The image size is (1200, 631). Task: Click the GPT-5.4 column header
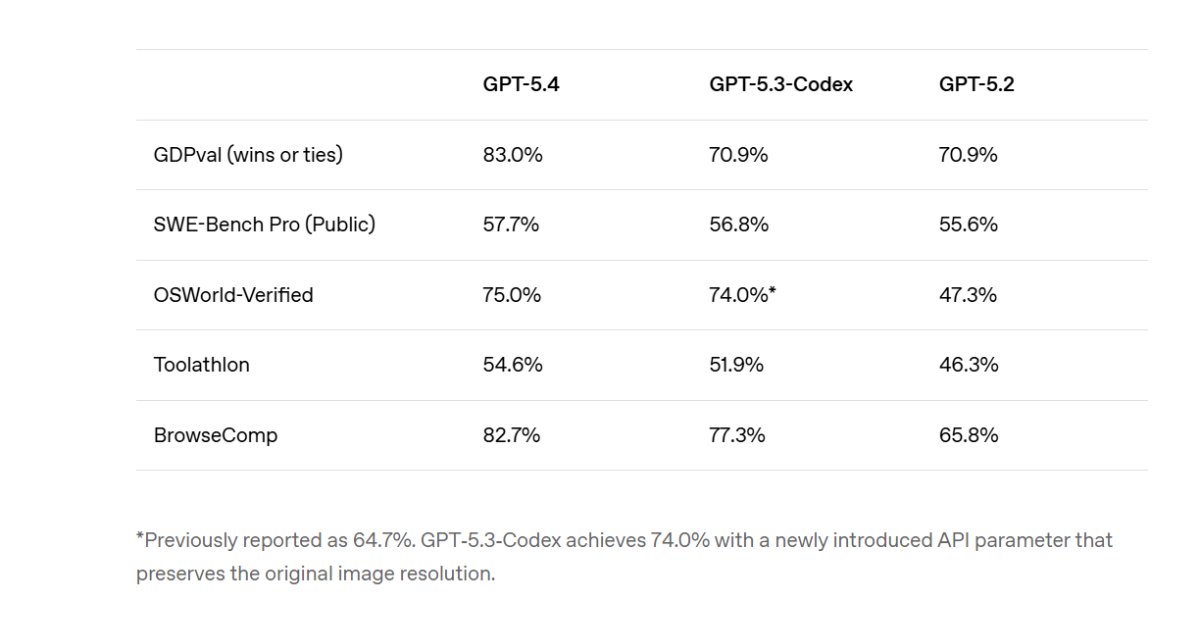point(521,85)
